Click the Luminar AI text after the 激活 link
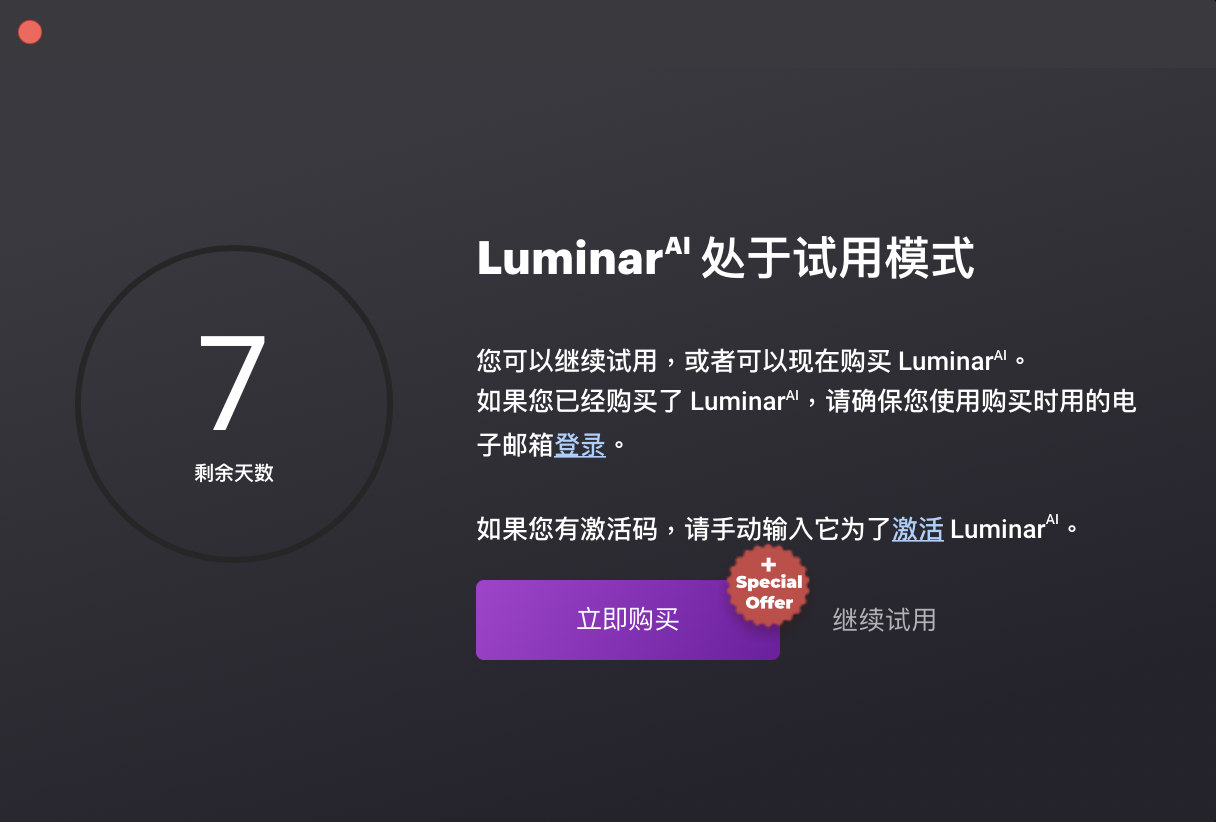 point(1004,527)
